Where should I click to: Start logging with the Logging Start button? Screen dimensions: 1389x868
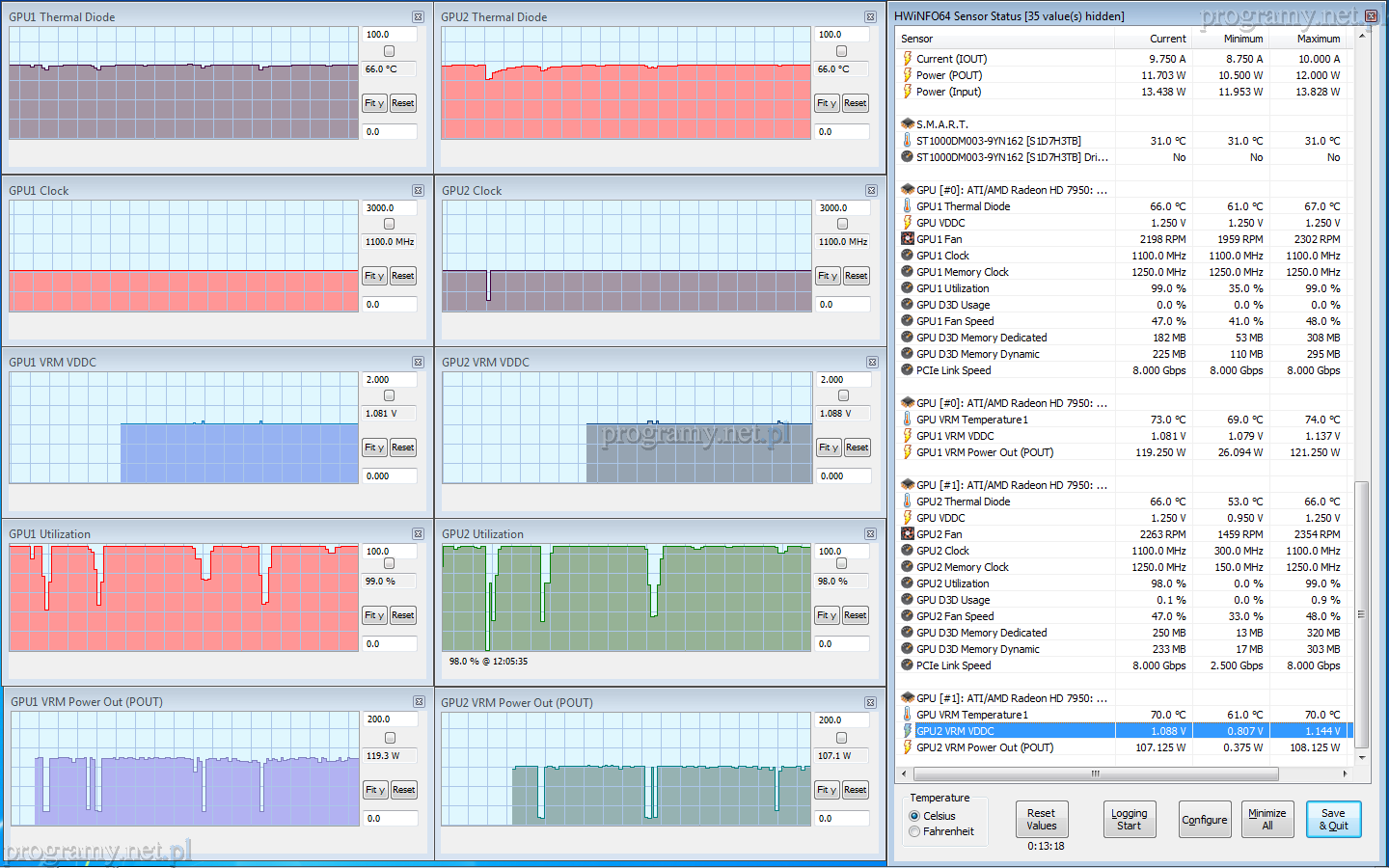pos(1129,820)
